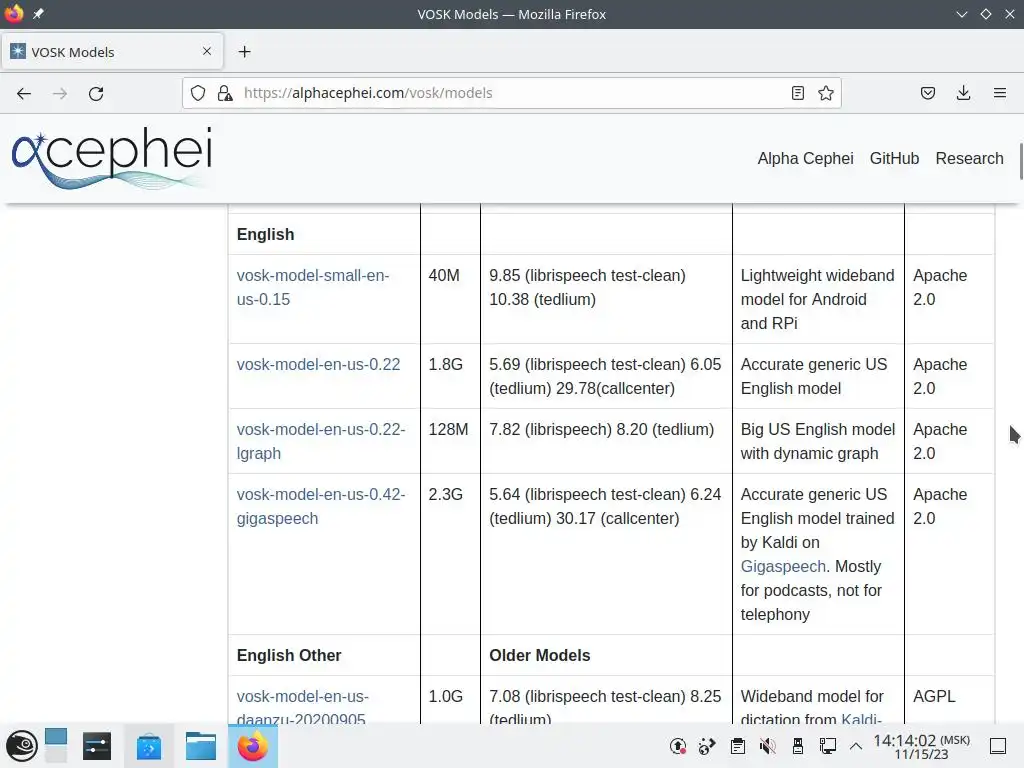Open the tracking protection shield panel

(x=198, y=93)
